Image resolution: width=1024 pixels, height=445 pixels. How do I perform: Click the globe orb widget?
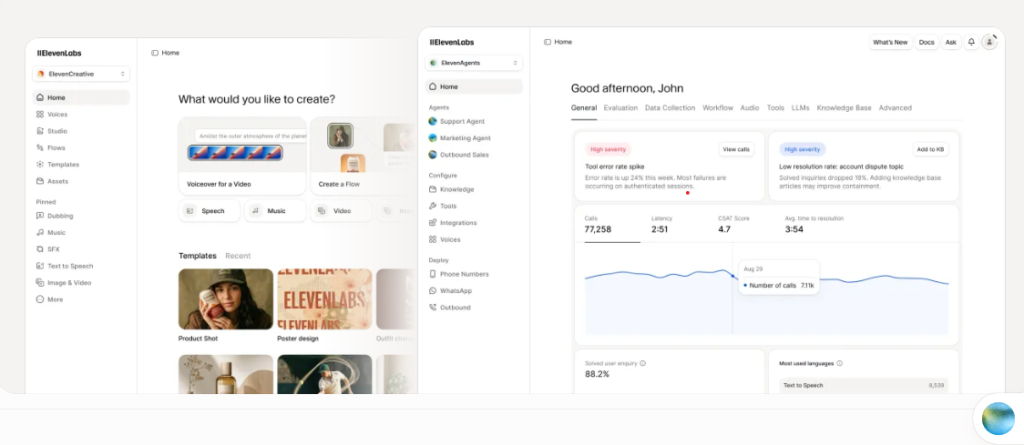pyautogui.click(x=998, y=419)
